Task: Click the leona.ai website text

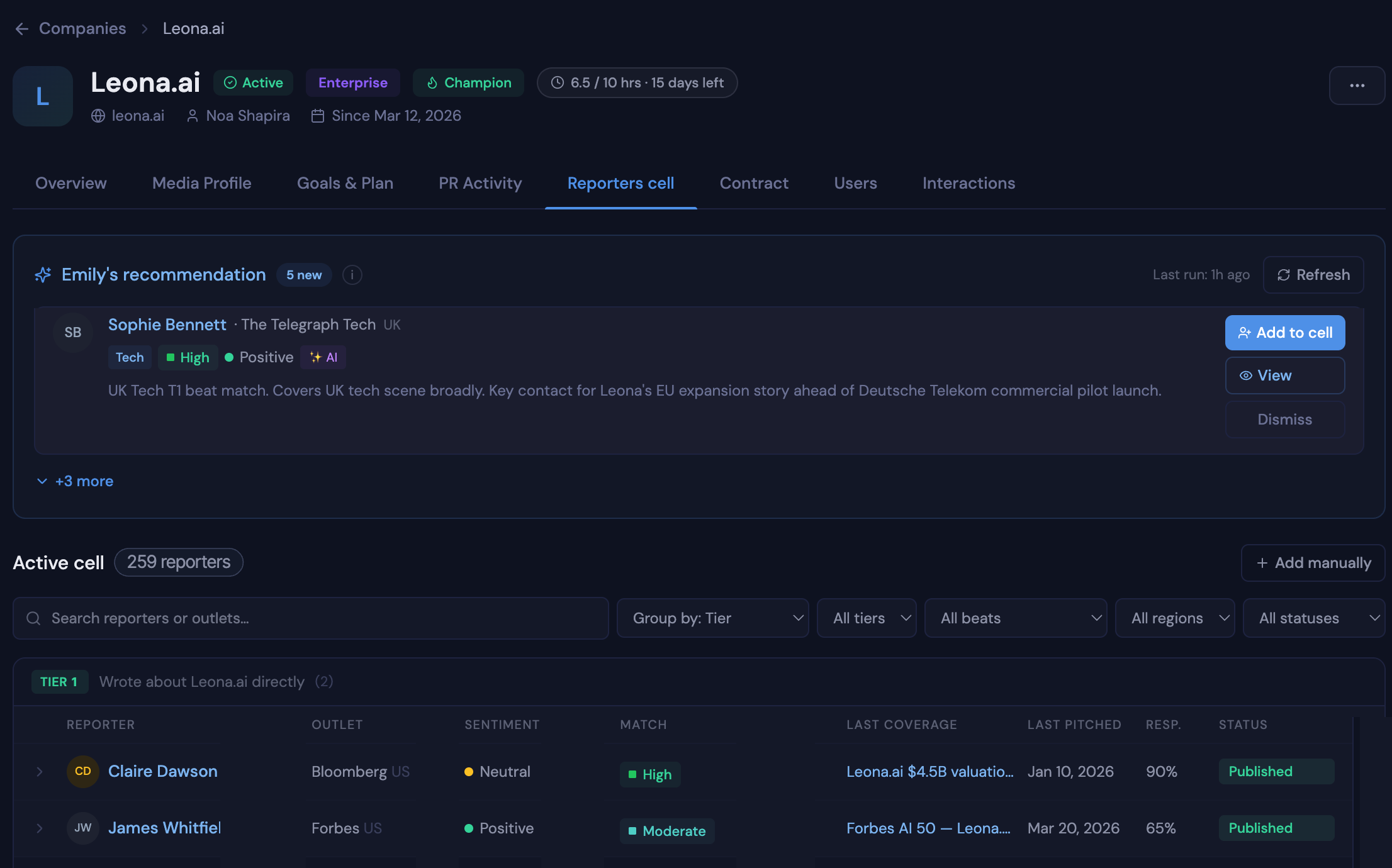Action: tap(138, 116)
